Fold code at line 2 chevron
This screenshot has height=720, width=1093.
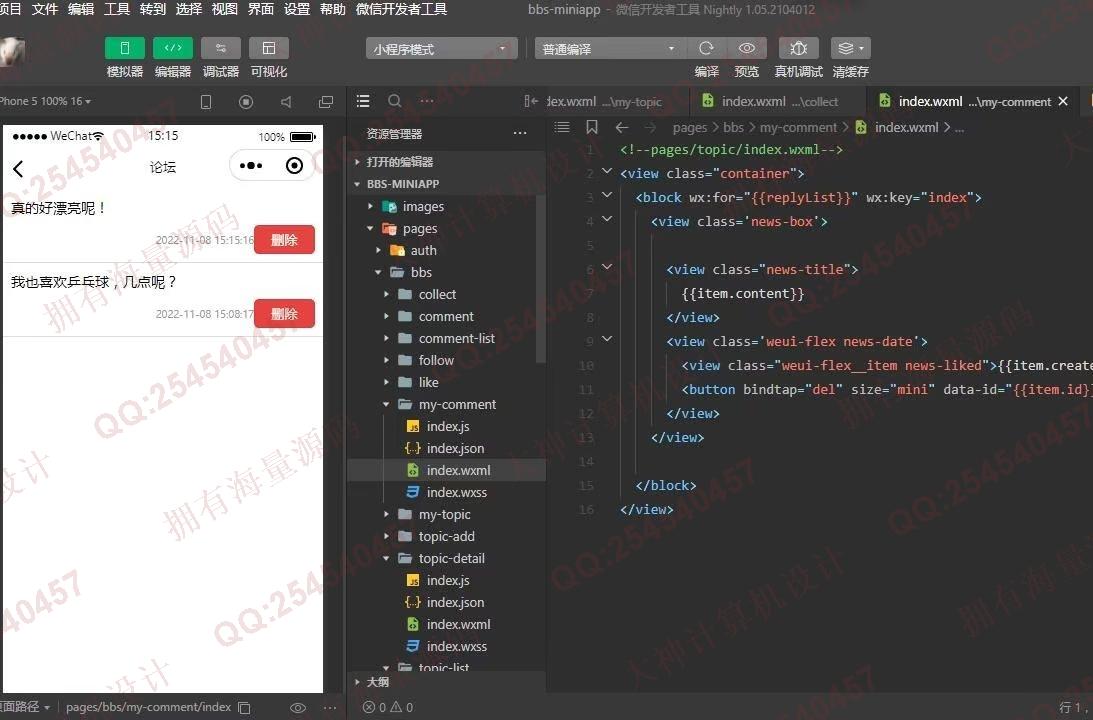coord(607,171)
